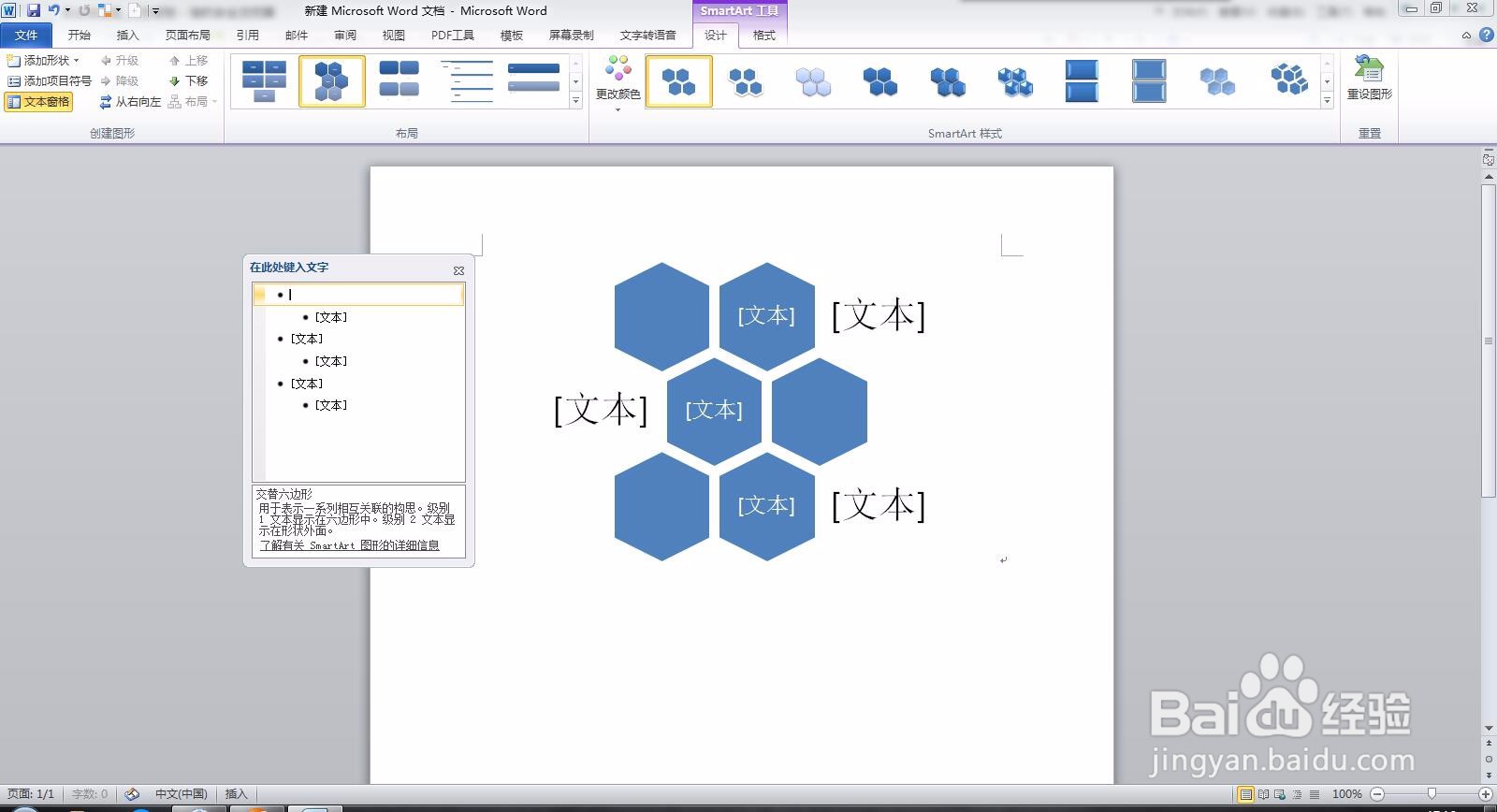The width and height of the screenshot is (1497, 812).
Task: Toggle the 文本窗格 text pane button
Action: 38,102
